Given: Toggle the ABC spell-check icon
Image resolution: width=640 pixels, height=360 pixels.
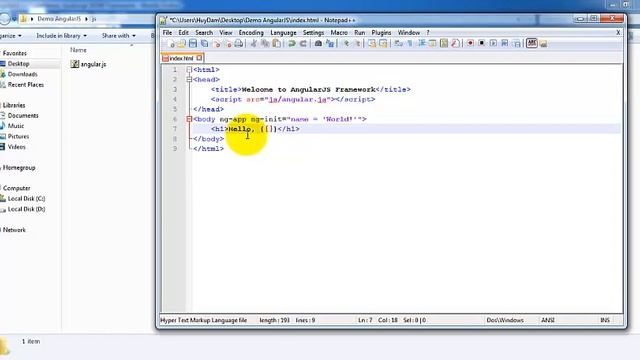Looking at the screenshot, I should (x=531, y=43).
